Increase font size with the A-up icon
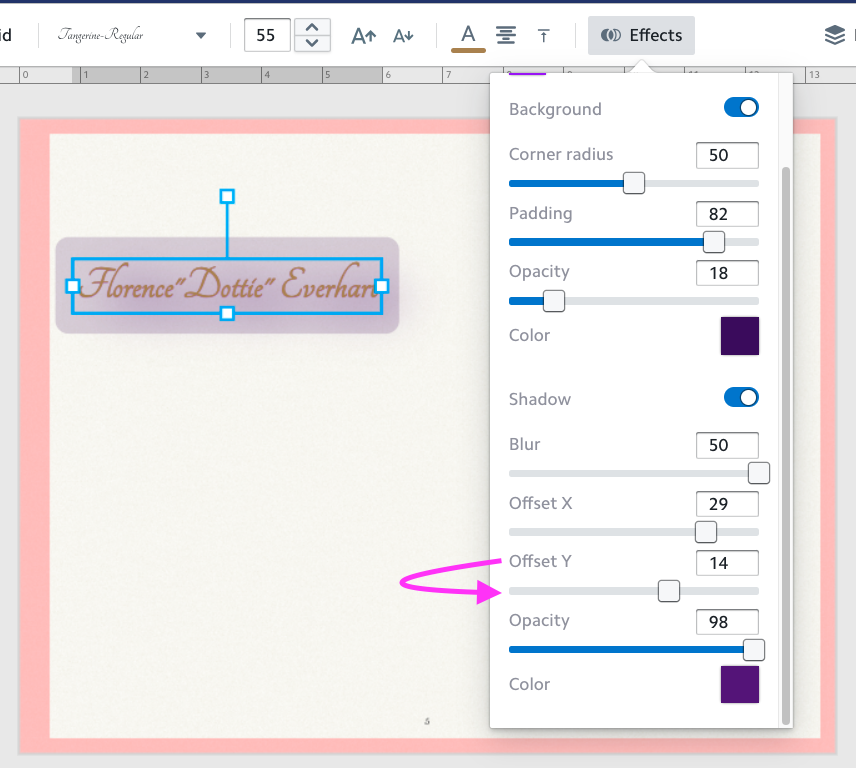 [364, 36]
